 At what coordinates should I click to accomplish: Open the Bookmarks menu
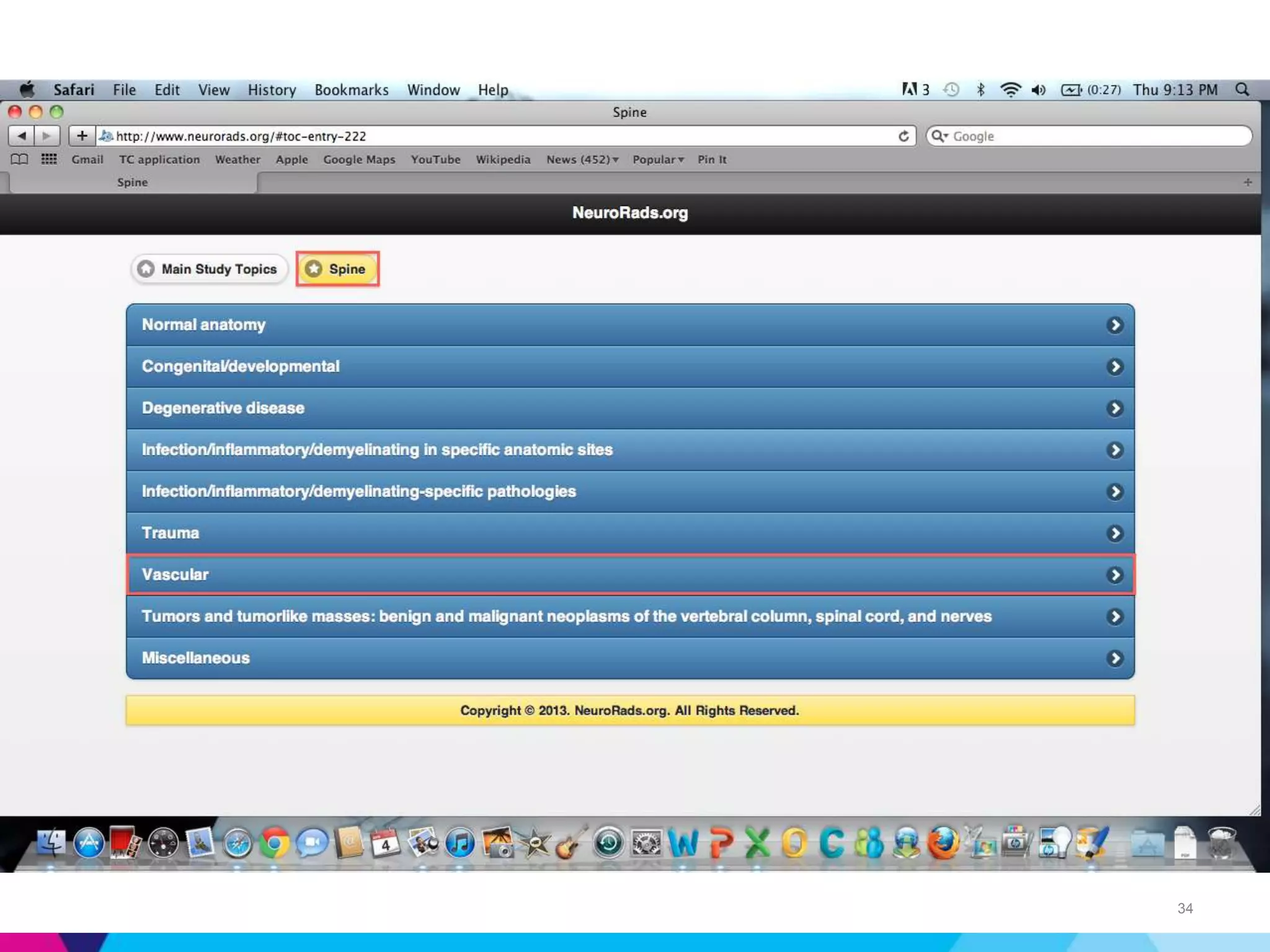(x=351, y=90)
